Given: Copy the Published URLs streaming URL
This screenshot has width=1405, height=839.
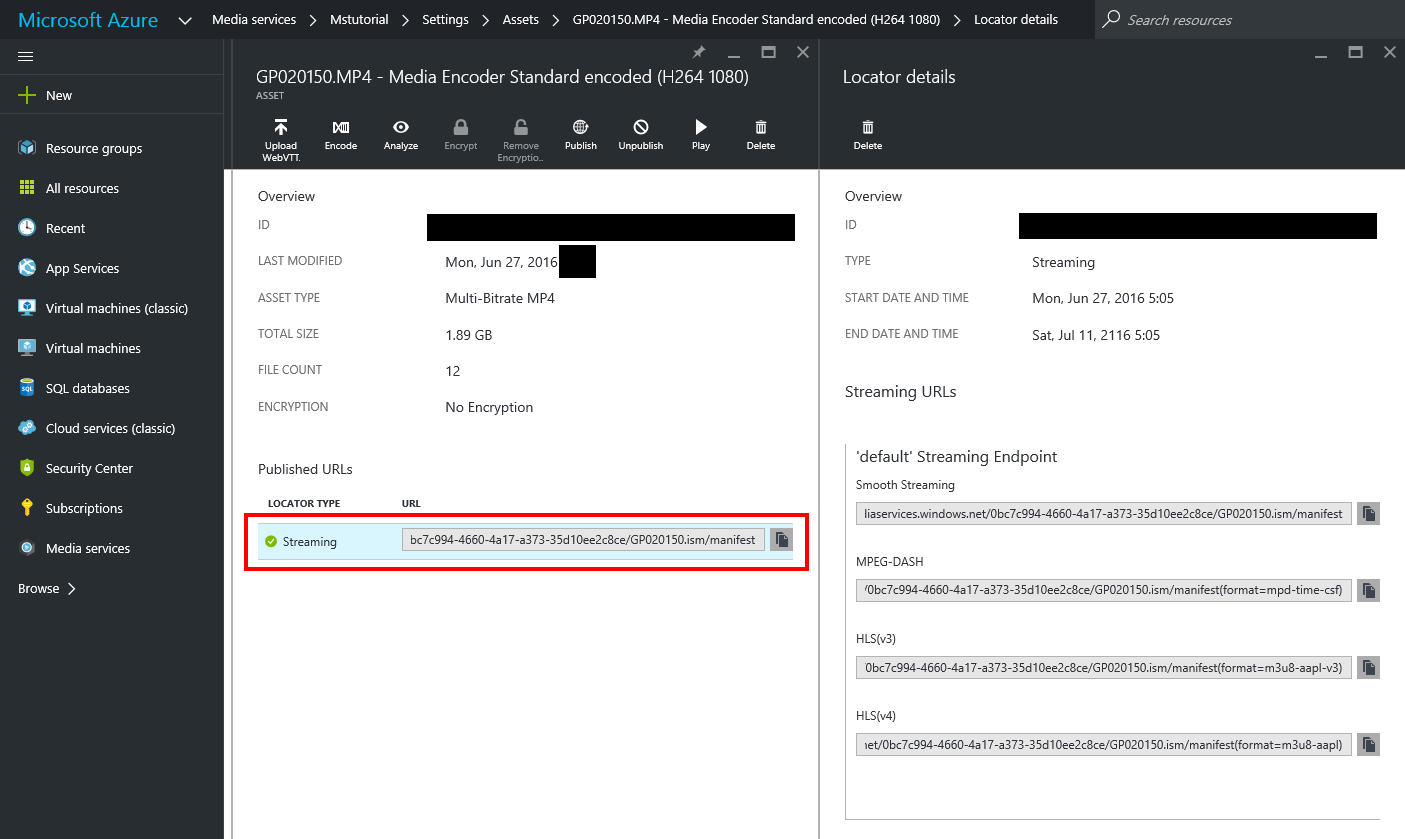Looking at the screenshot, I should tap(782, 540).
